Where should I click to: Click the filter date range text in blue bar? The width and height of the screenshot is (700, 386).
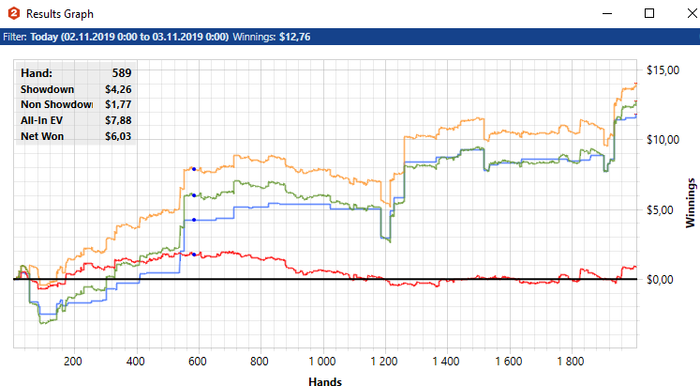[x=129, y=37]
